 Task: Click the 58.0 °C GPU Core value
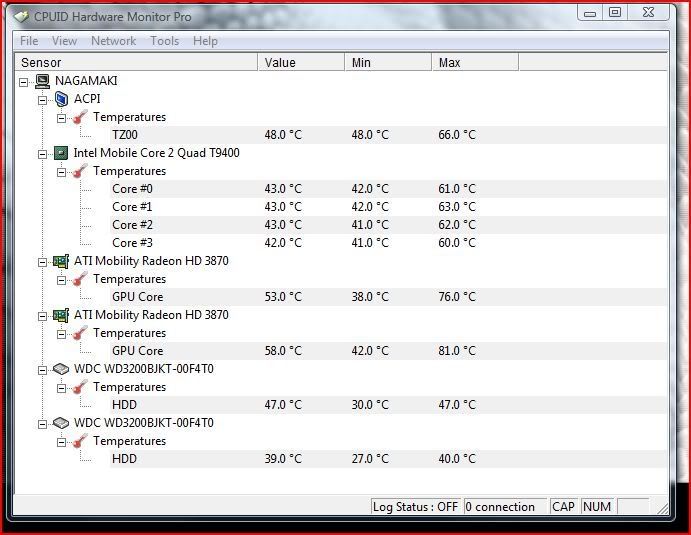click(283, 351)
